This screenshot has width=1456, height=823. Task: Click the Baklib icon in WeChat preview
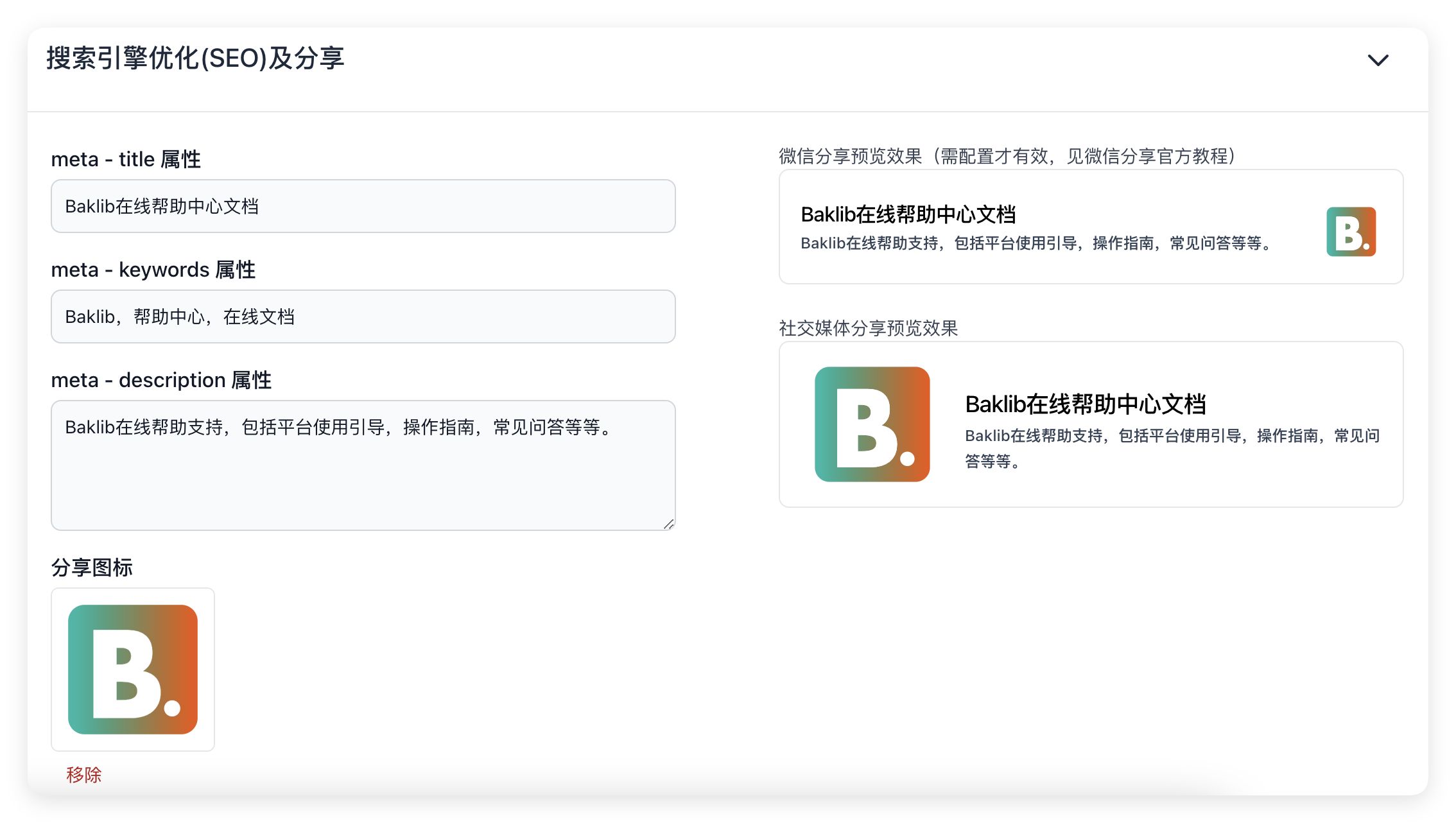click(1351, 232)
